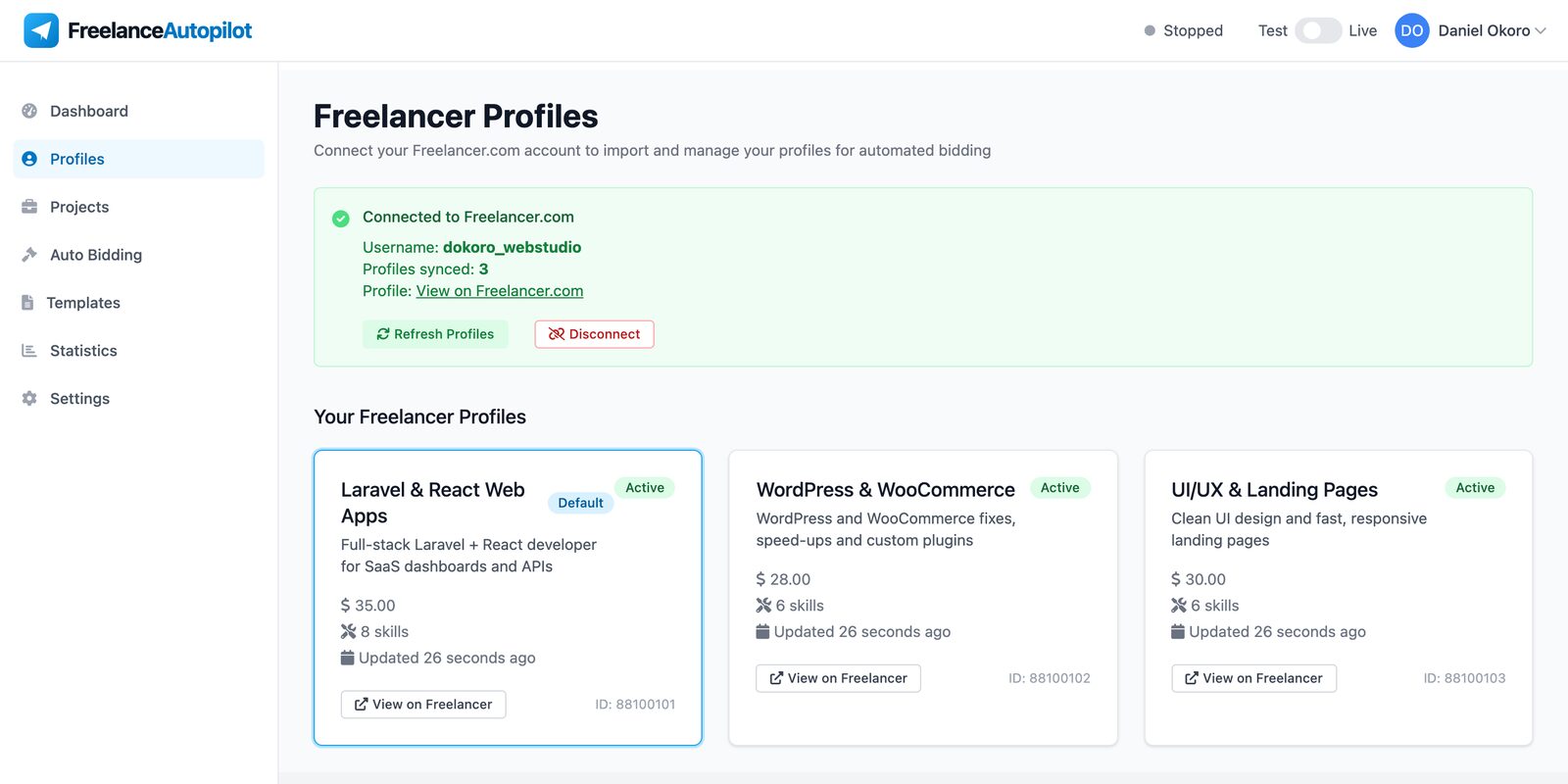
Task: Click the Stopped status text
Action: (x=1193, y=30)
